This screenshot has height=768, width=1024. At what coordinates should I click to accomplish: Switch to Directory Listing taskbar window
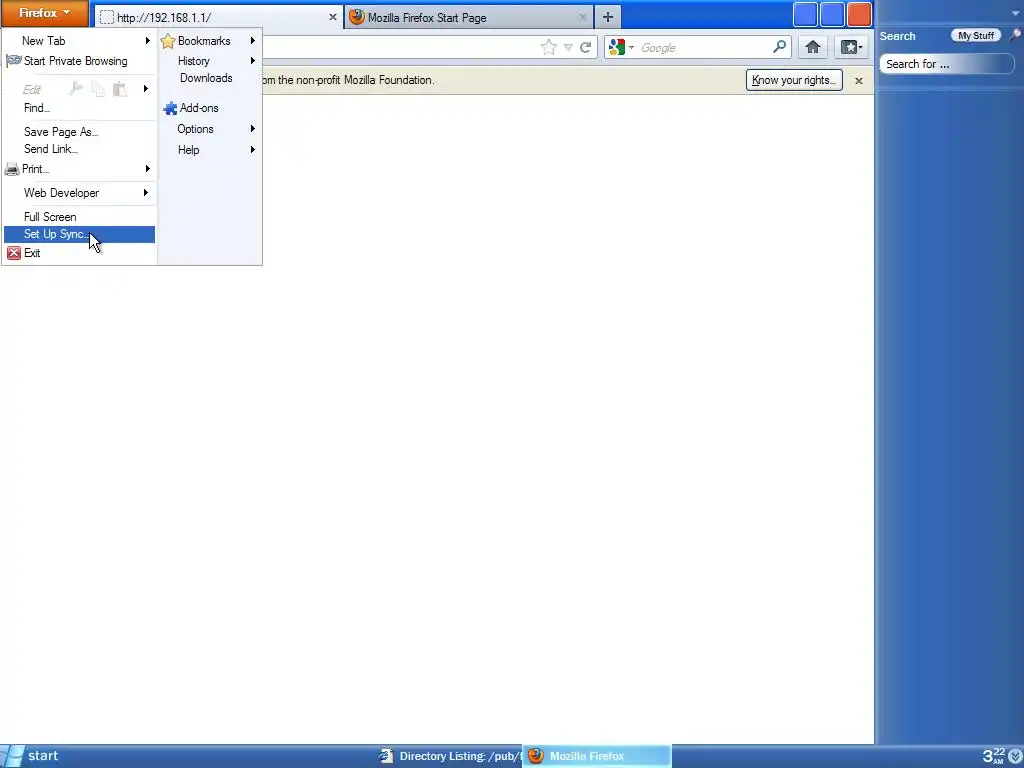449,756
